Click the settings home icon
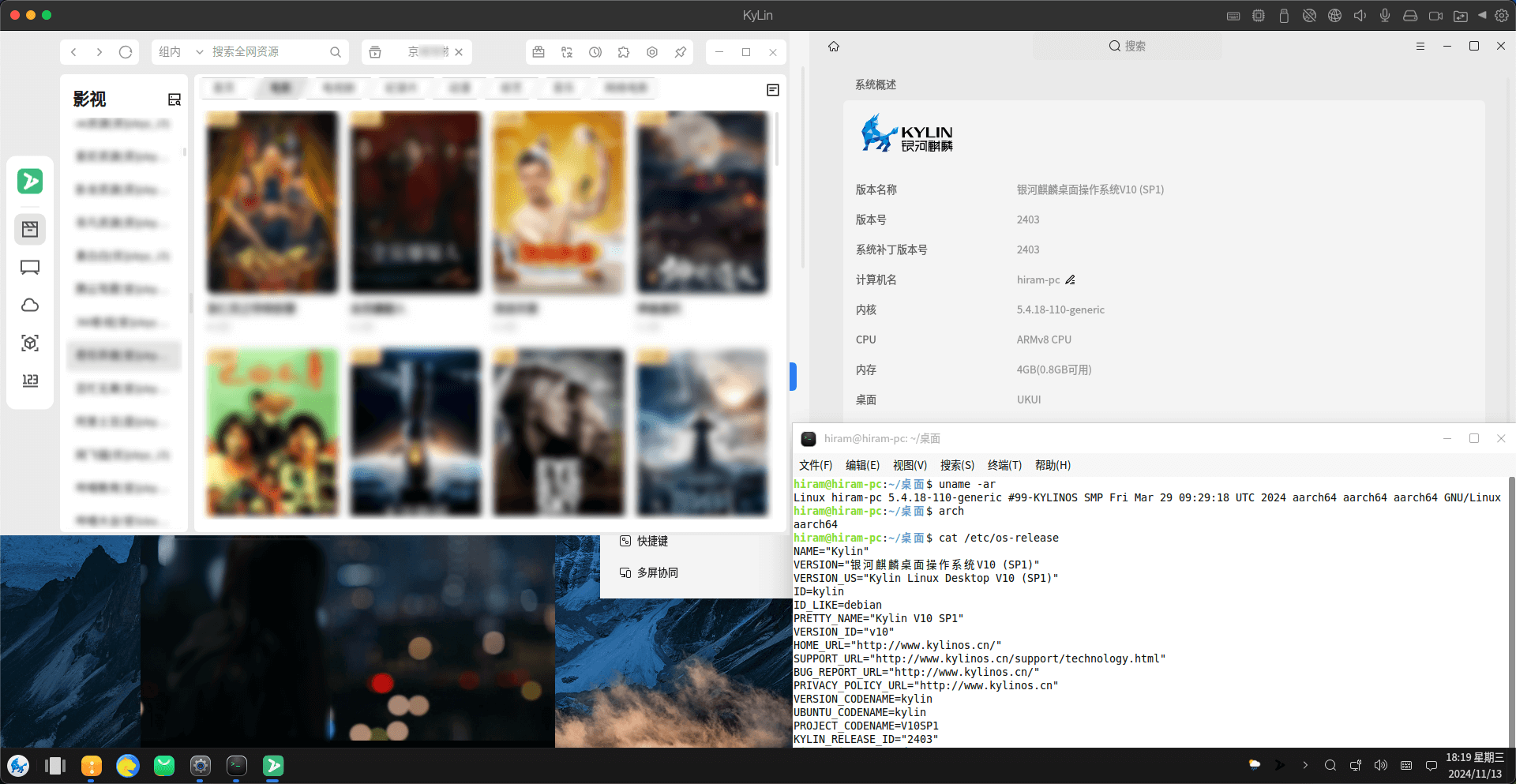Image resolution: width=1516 pixels, height=784 pixels. click(x=834, y=47)
